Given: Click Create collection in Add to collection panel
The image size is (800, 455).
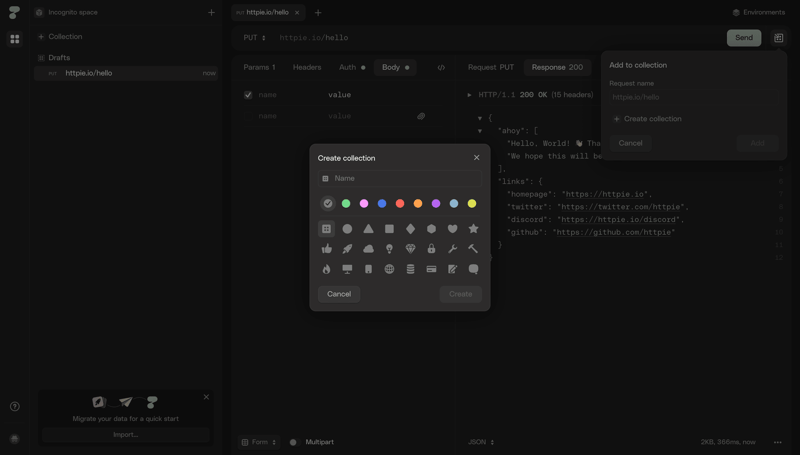Looking at the screenshot, I should click(x=647, y=119).
